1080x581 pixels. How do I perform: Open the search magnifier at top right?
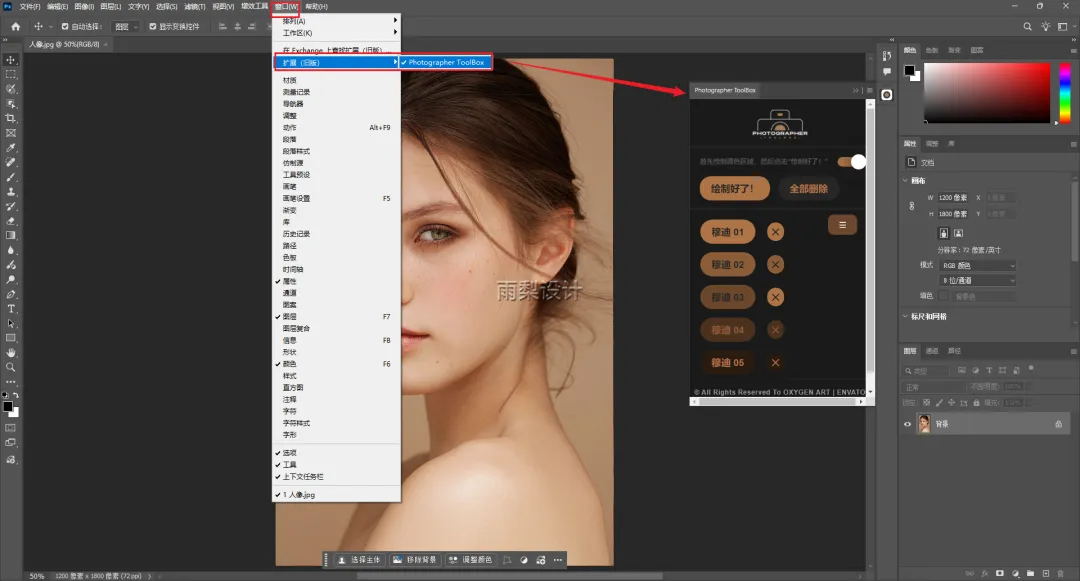coord(1027,26)
